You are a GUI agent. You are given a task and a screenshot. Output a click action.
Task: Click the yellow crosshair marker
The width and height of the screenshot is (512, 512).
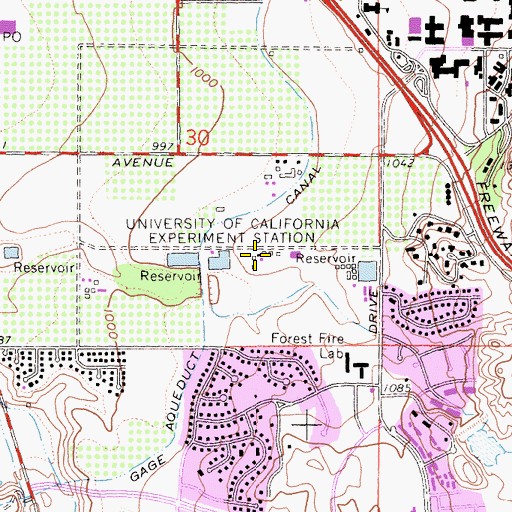[x=255, y=255]
